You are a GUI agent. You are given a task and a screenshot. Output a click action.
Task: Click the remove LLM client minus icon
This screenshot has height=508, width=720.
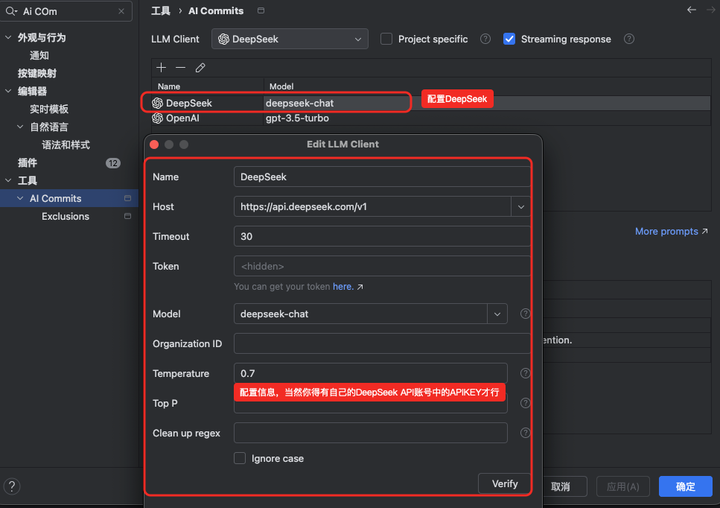[x=180, y=68]
